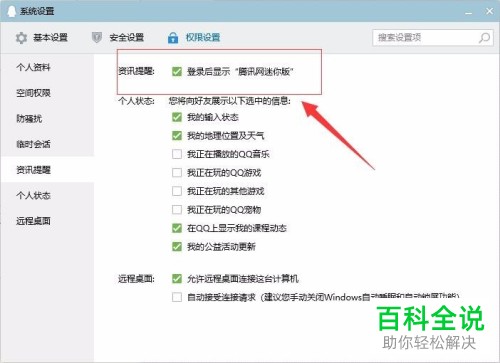Viewport: 500px width, 363px height.
Task: Enable 我正在播放的QQ音乐 checkbox
Action: [177, 154]
